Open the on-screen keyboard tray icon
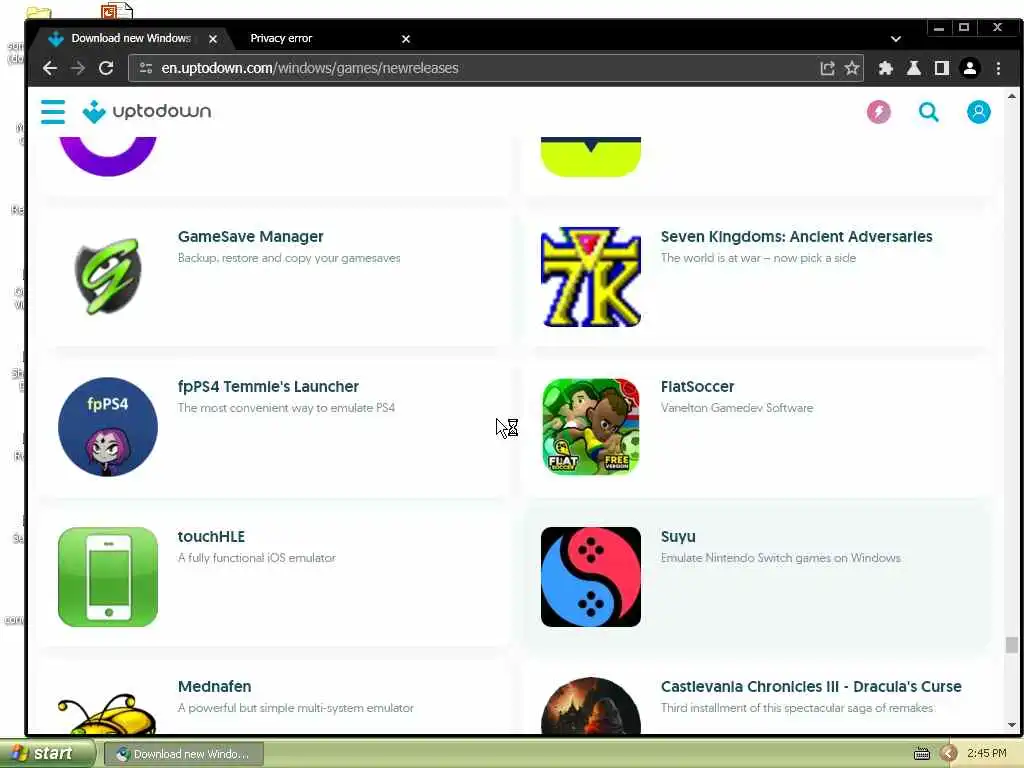This screenshot has height=768, width=1024. (921, 754)
